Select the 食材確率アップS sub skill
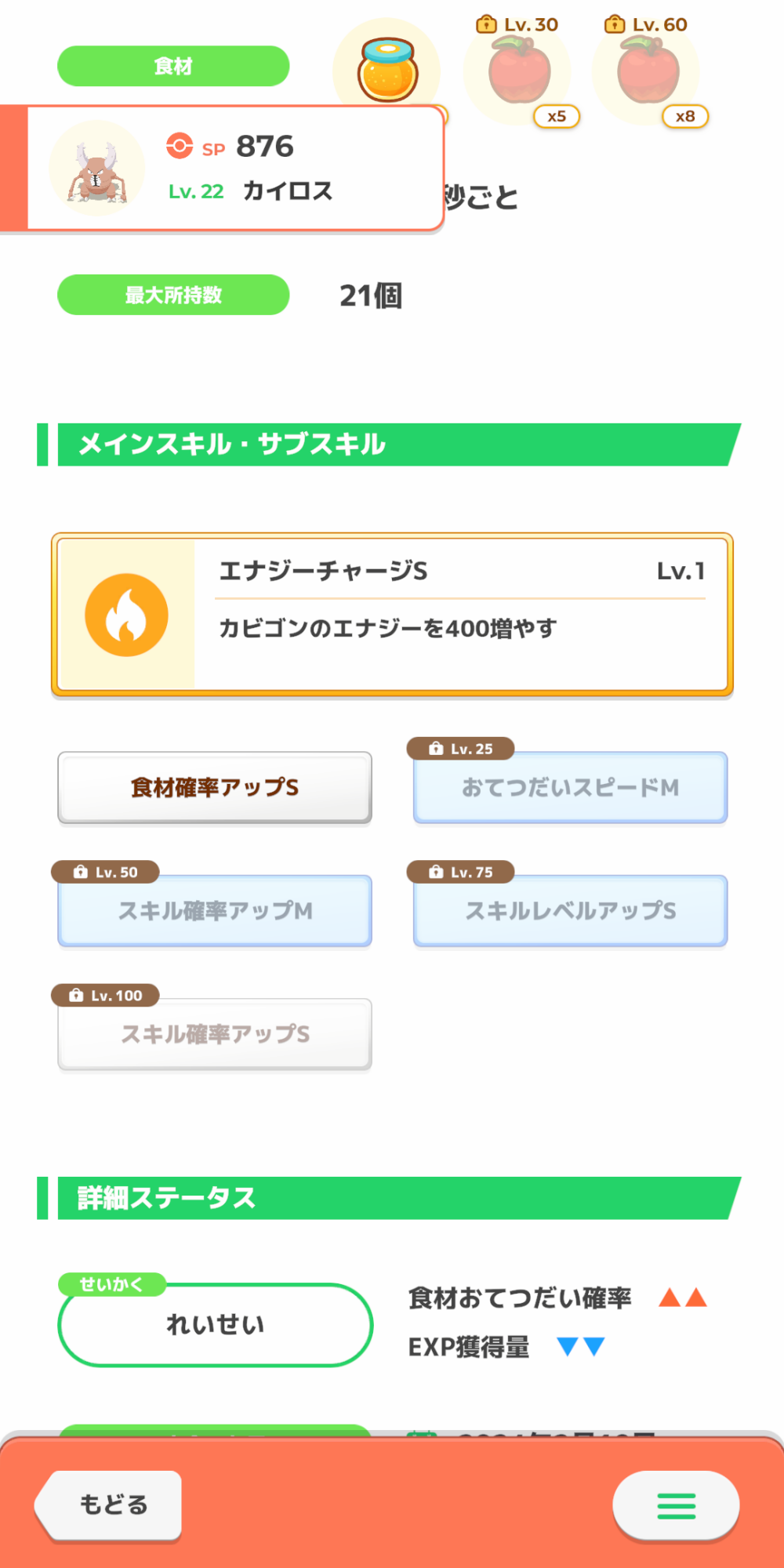The image size is (784, 1568). point(215,787)
